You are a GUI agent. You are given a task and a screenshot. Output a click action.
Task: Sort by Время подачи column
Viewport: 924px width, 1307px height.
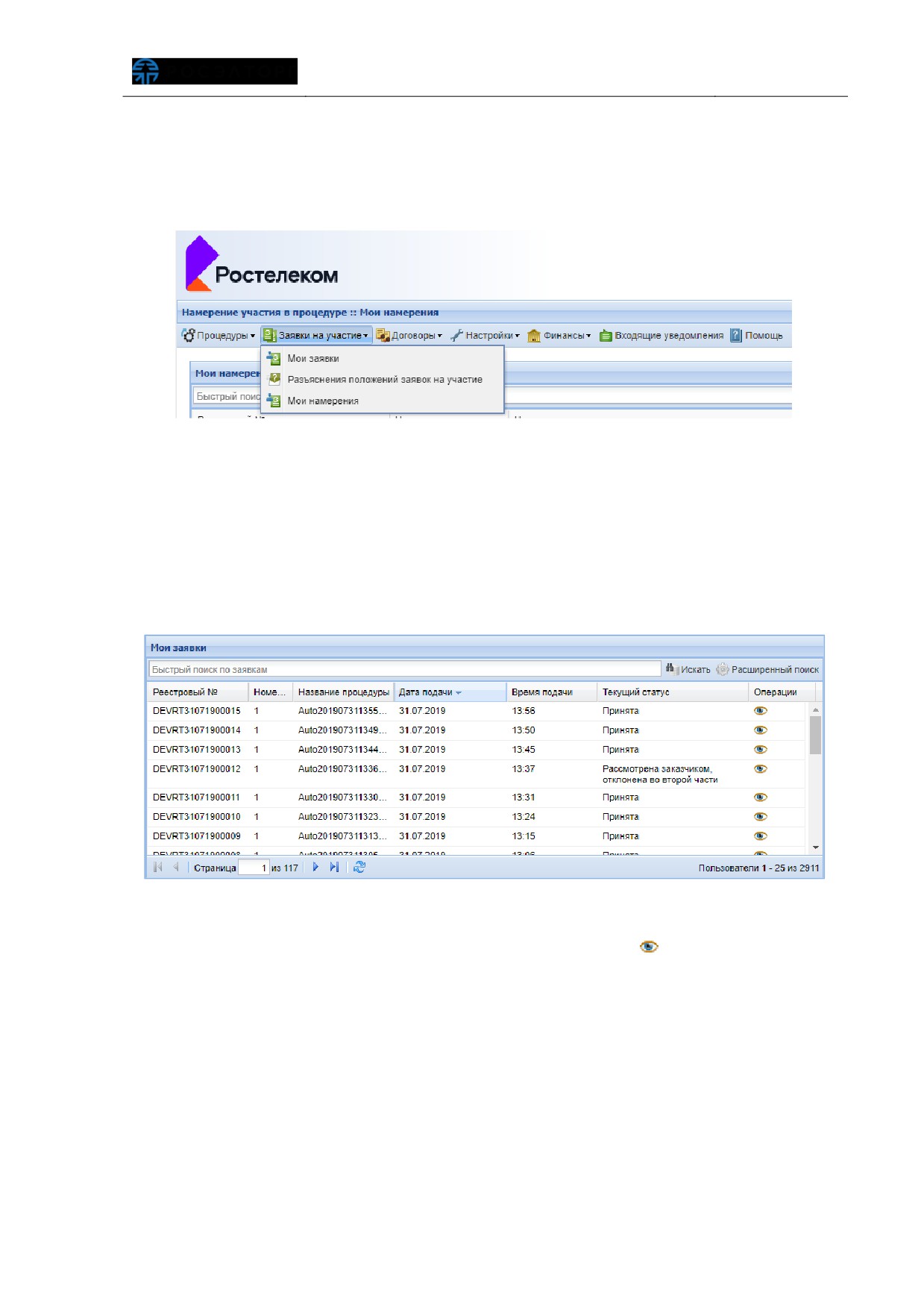pos(552,692)
